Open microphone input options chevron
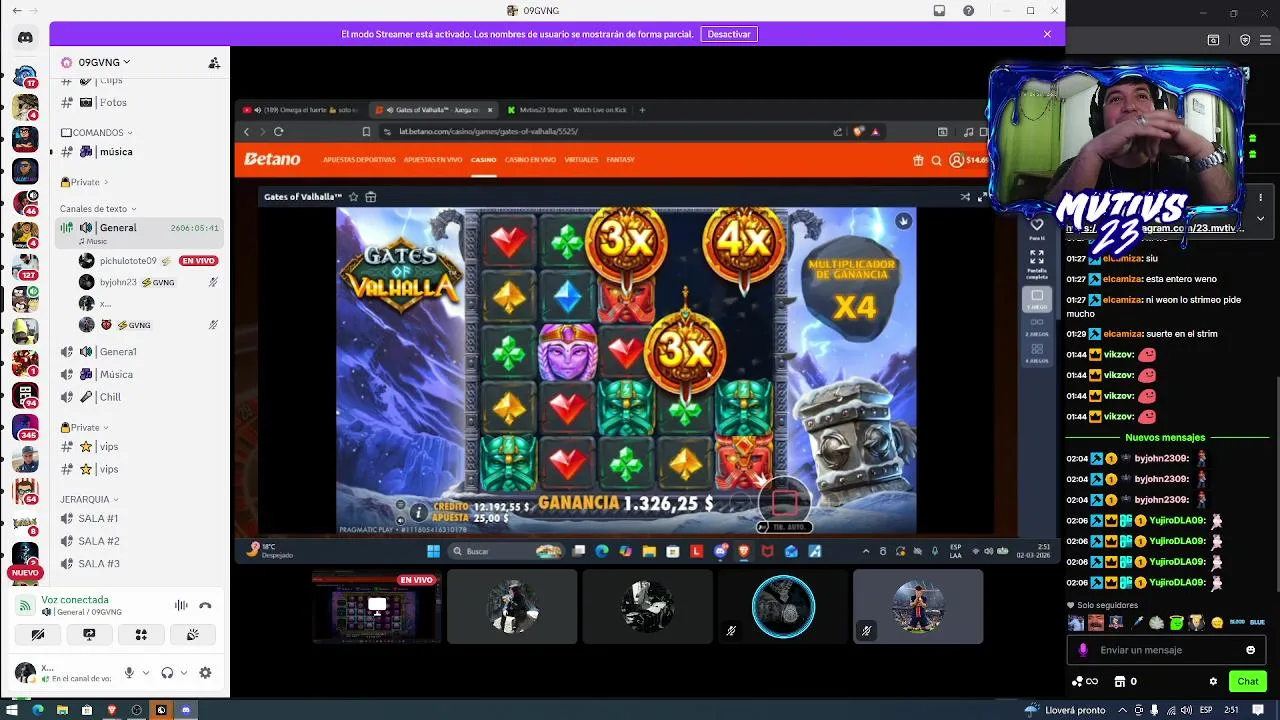Screen dimensions: 1280x720 (x=146, y=673)
